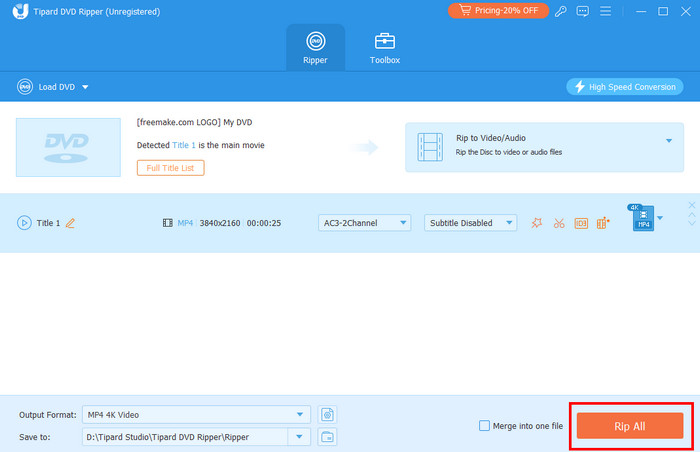Screen dimensions: 700x452
Task: Select the Ripper tab
Action: pos(315,48)
